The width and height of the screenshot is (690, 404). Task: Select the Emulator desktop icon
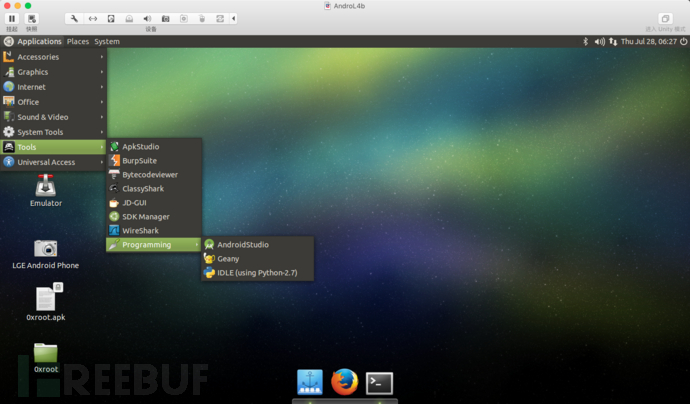pyautogui.click(x=46, y=191)
